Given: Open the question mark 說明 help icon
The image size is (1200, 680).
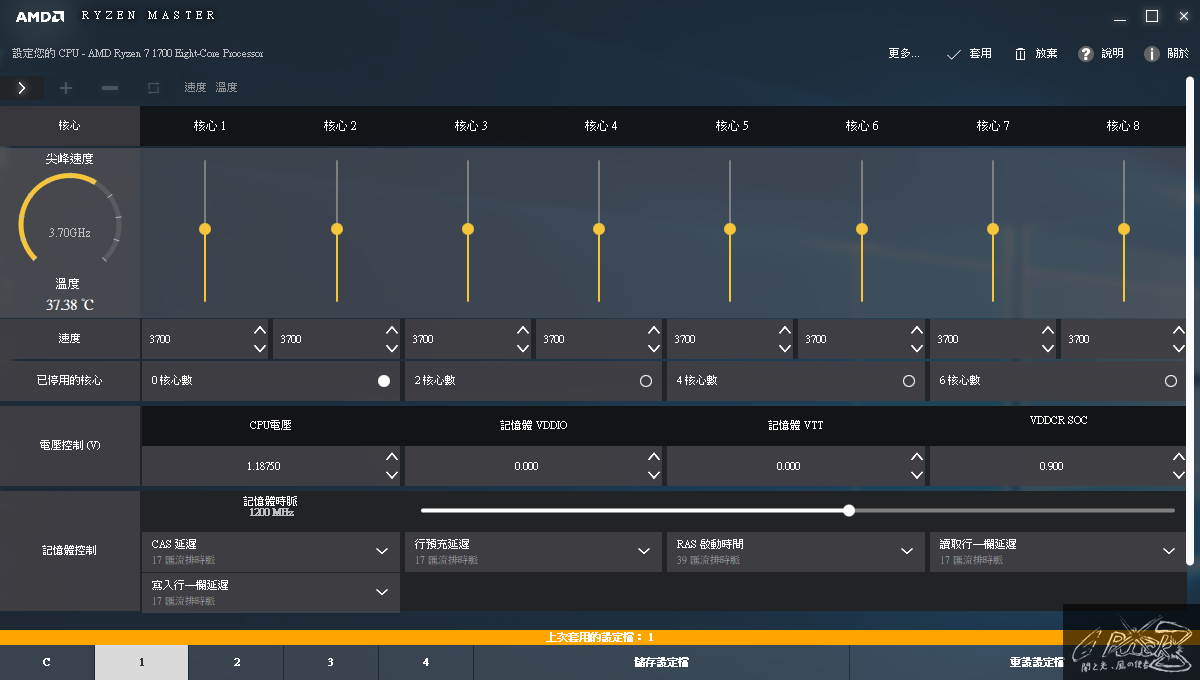Looking at the screenshot, I should click(x=1085, y=54).
